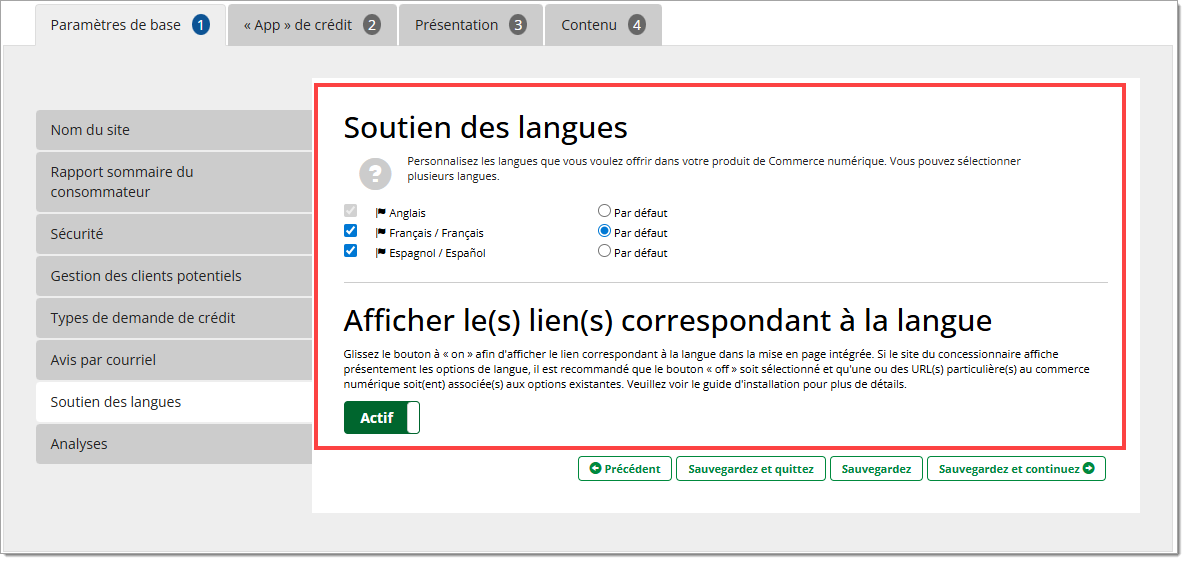The height and width of the screenshot is (561, 1185).
Task: Click the step 1 badge on Paramètres de base
Action: coord(201,25)
